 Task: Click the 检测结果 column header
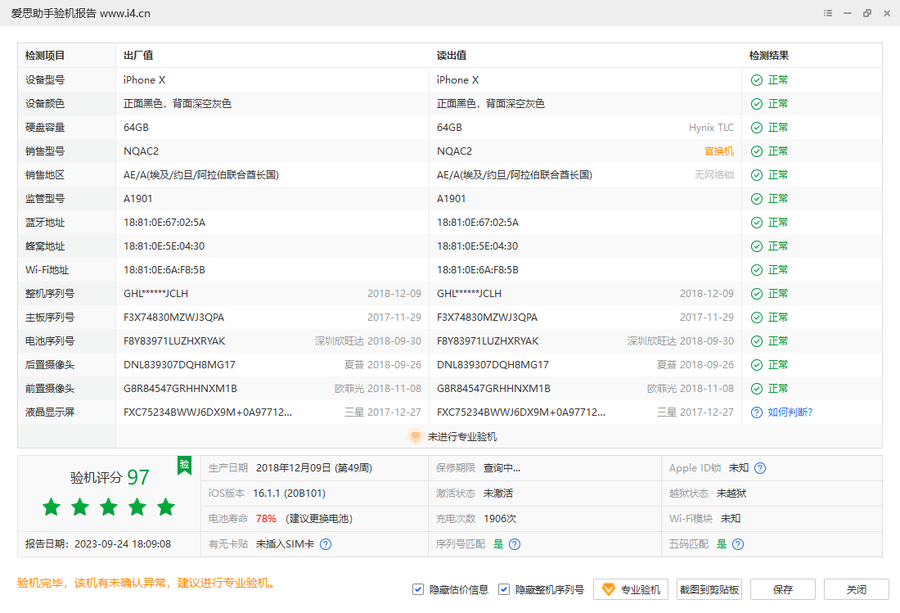coord(769,56)
